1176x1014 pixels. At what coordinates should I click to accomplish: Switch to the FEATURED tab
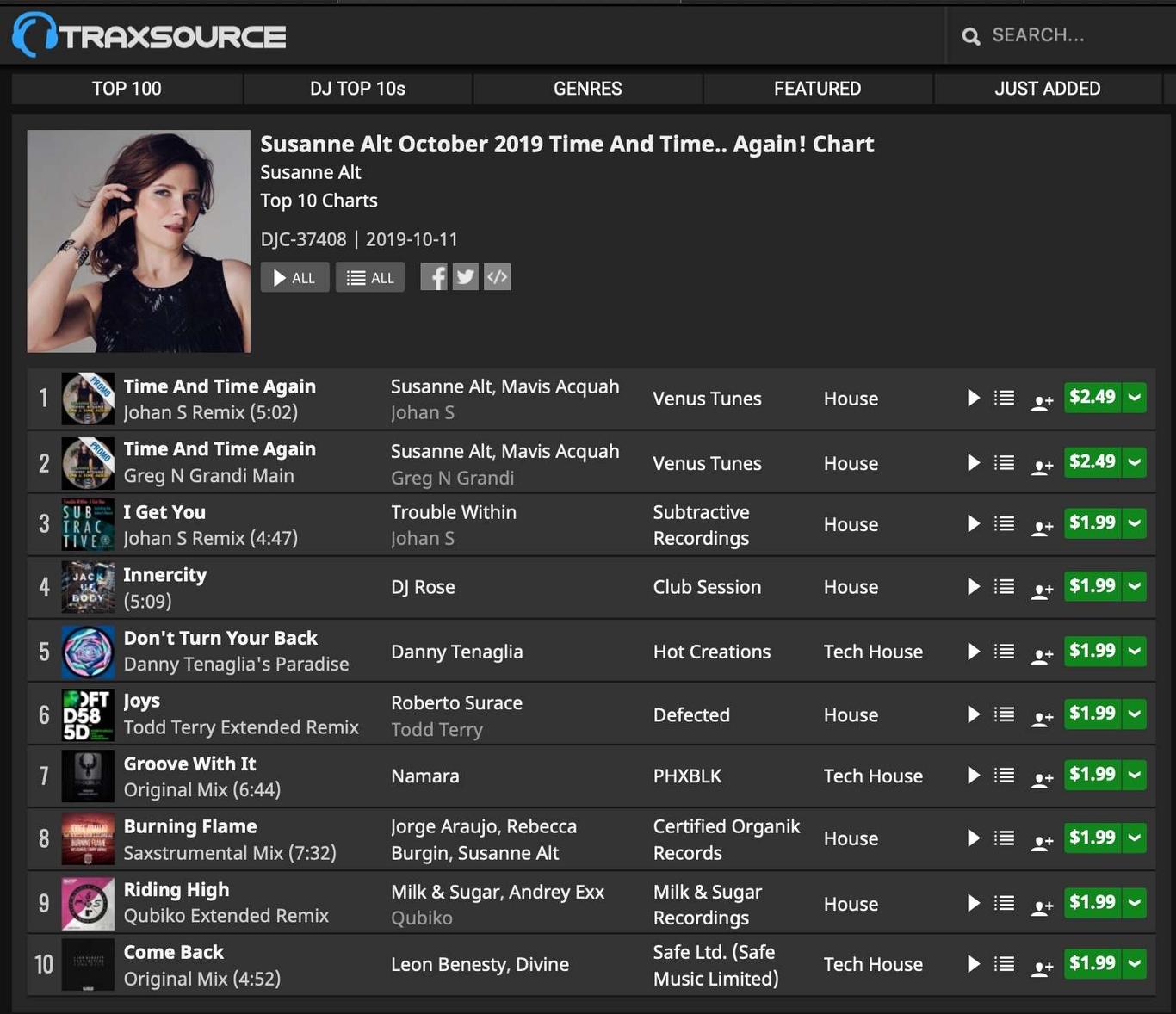click(818, 89)
